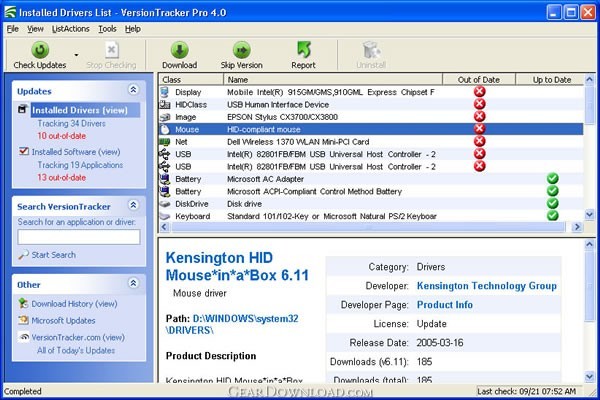
Task: Click the Display class monitor icon
Action: 165,92
